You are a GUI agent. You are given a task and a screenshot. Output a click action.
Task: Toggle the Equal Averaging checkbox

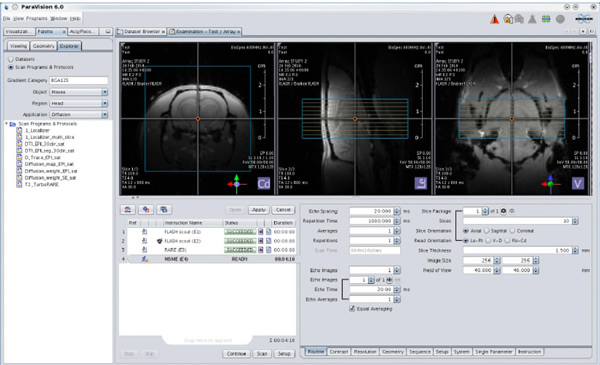pos(352,308)
